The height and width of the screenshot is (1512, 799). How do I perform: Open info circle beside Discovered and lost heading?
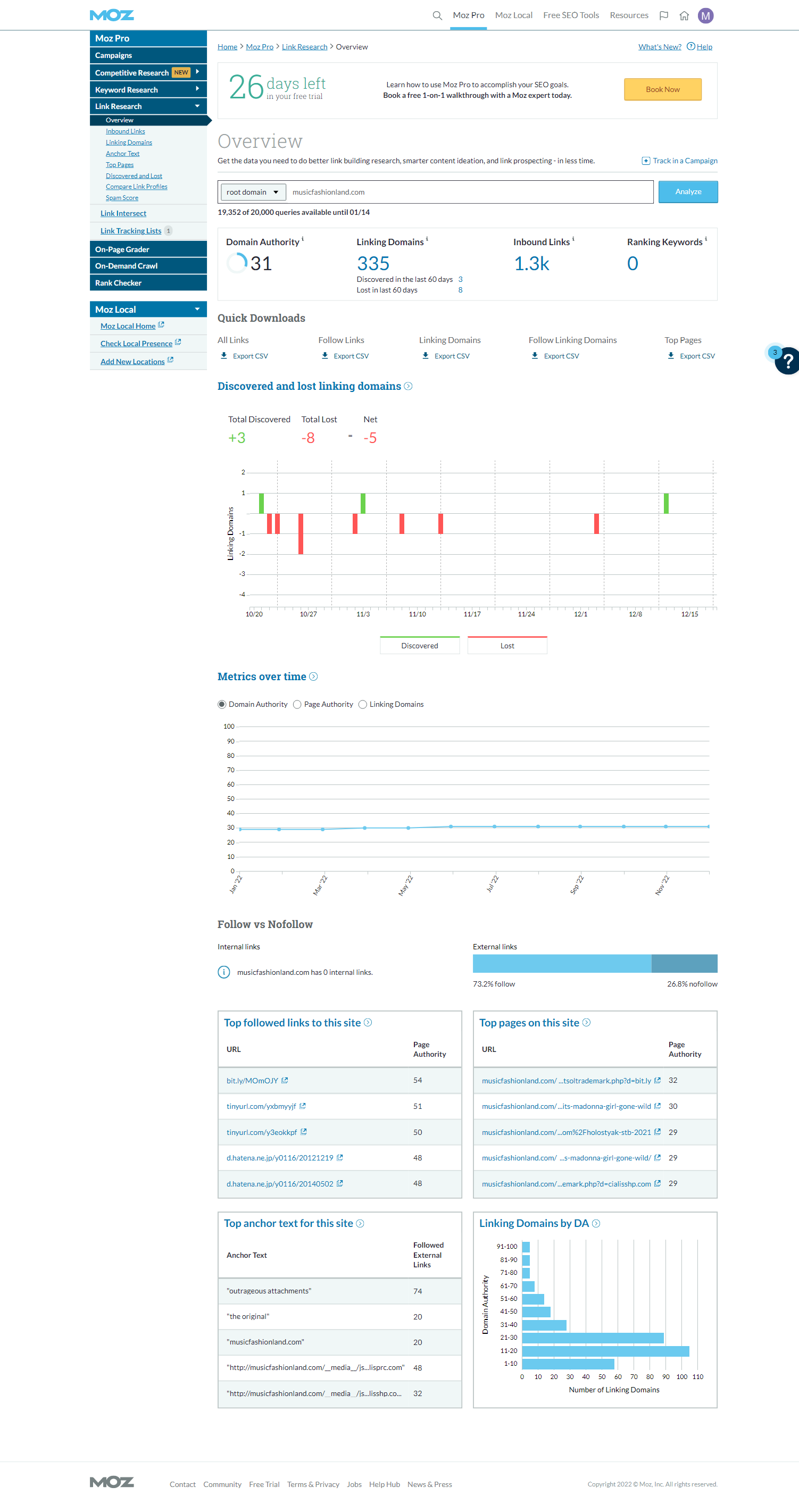tap(408, 386)
